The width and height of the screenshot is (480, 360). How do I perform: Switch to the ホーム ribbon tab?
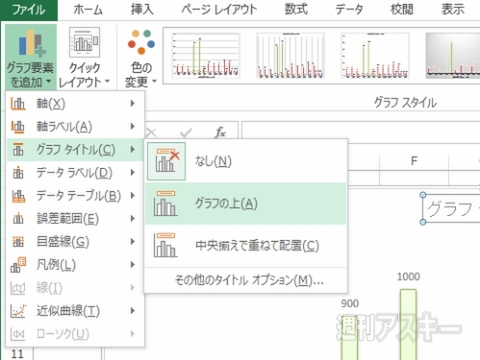click(88, 10)
